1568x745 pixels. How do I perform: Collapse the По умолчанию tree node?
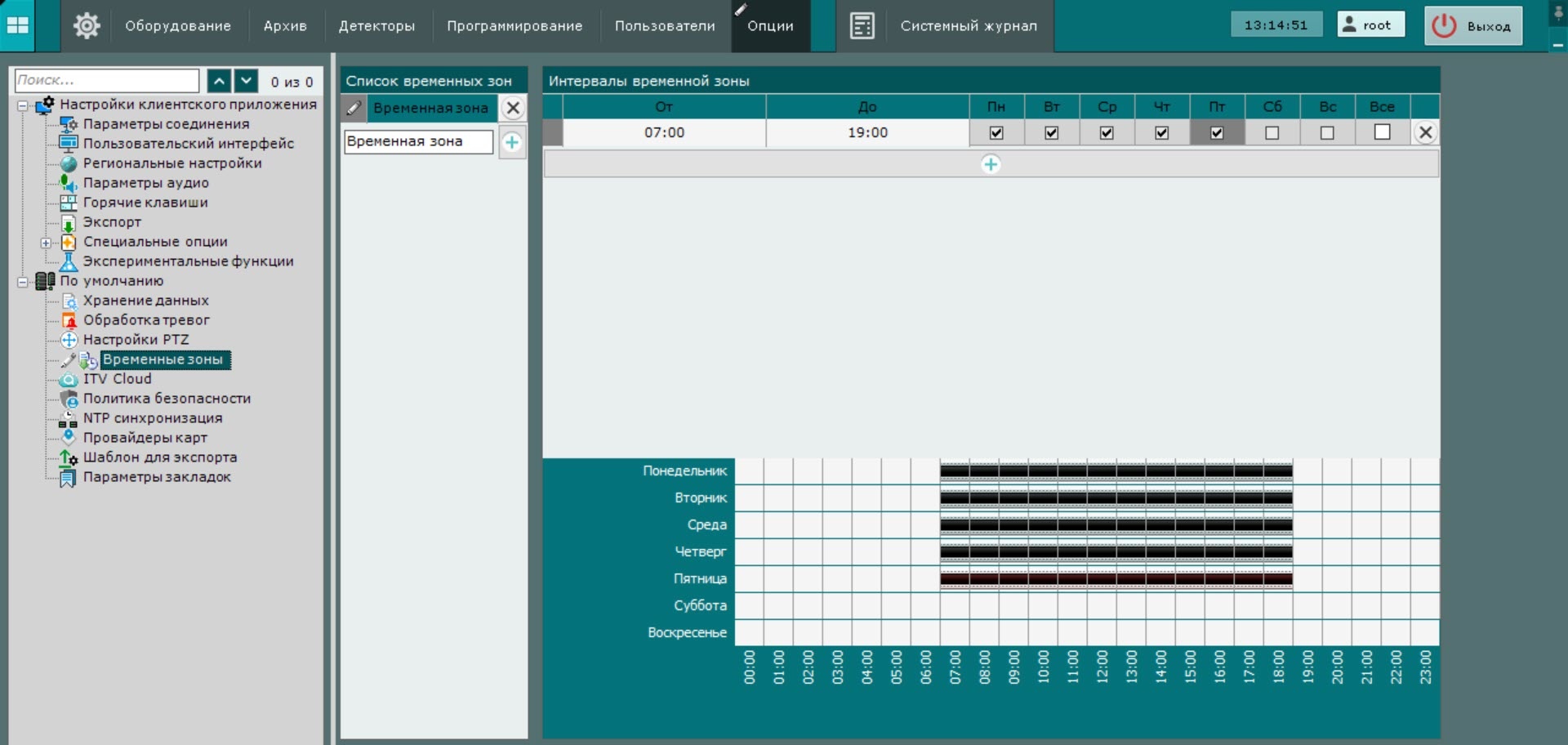pos(23,282)
